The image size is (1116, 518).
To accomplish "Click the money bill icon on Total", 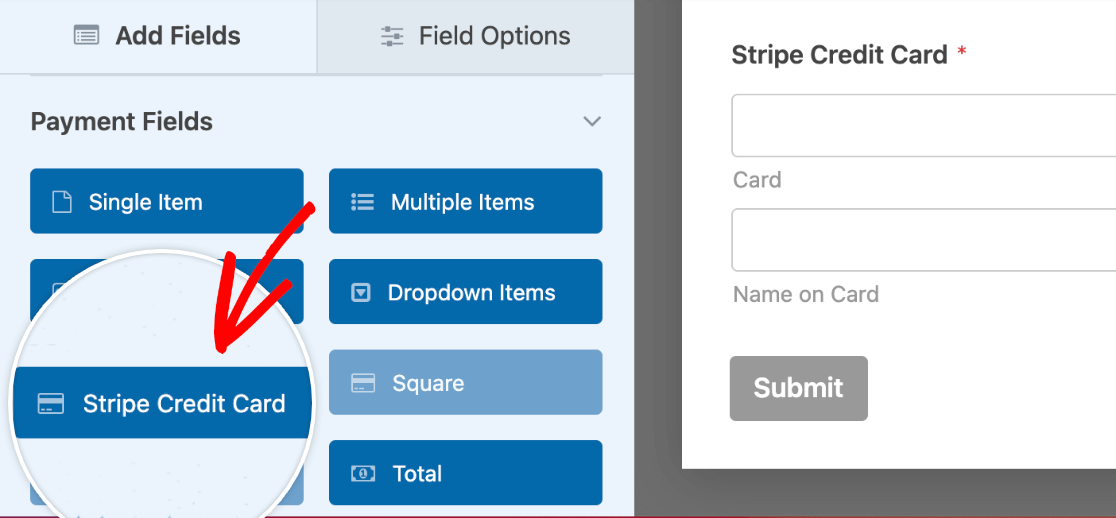I will tap(363, 473).
